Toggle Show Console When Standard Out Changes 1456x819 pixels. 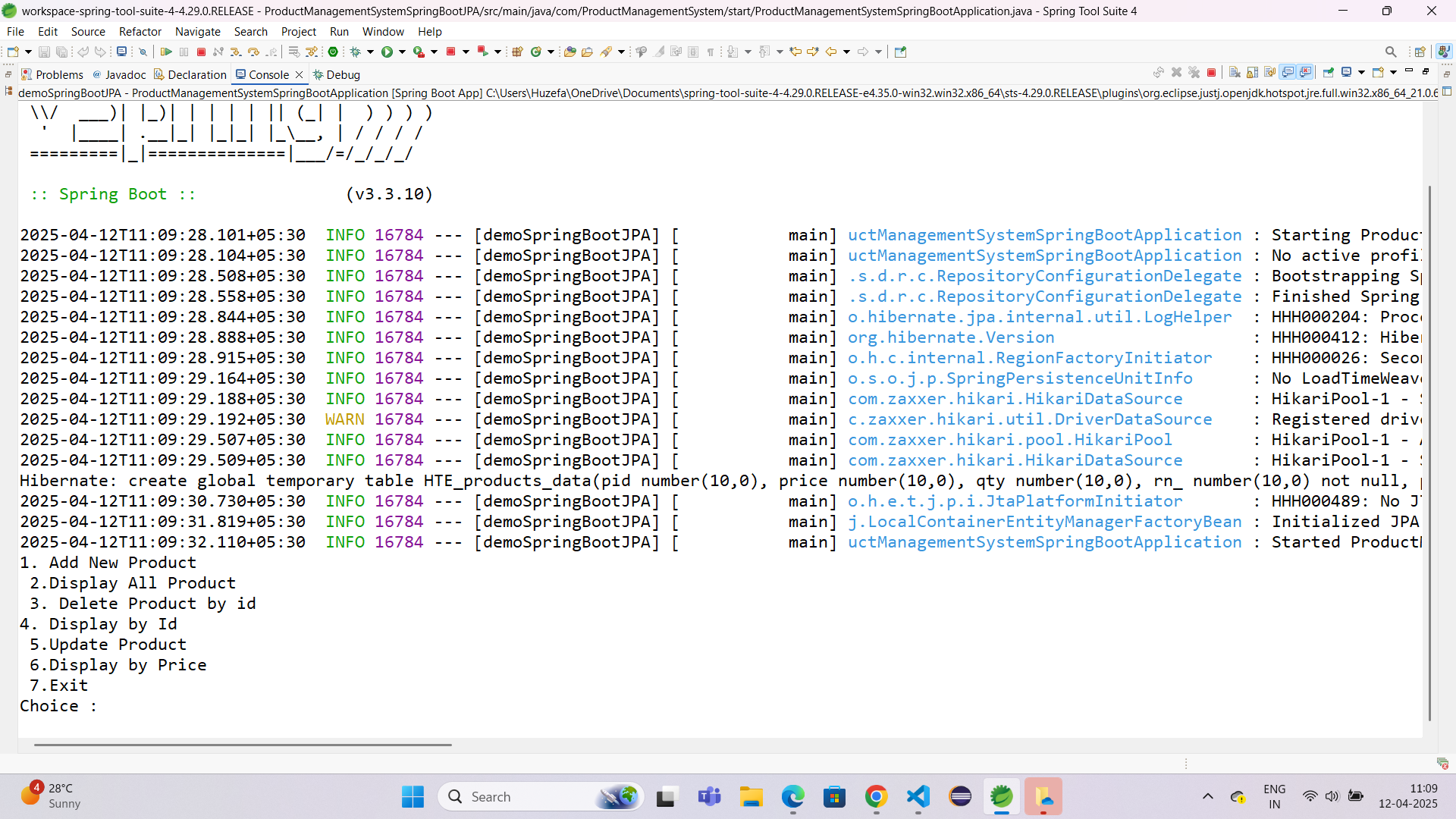tap(1288, 73)
